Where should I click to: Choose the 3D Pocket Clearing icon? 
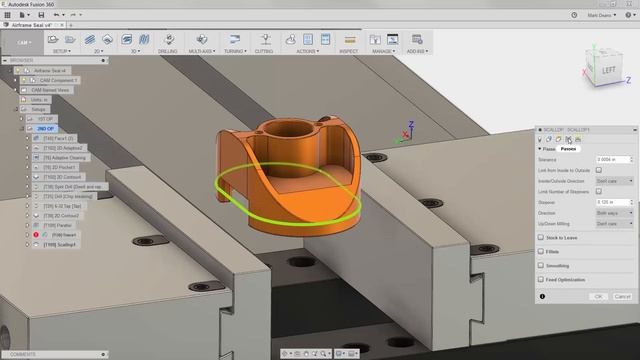click(144, 39)
